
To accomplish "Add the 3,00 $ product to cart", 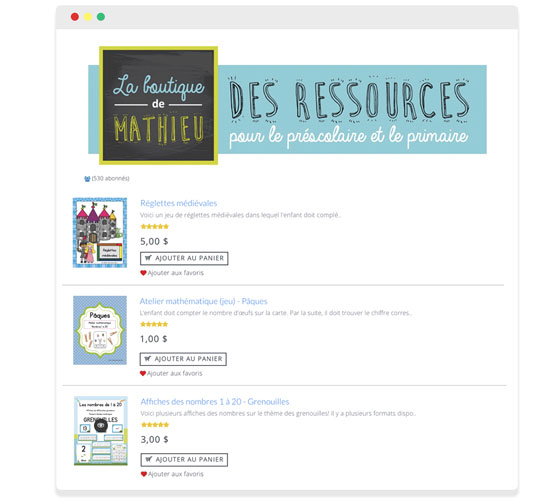I will (x=184, y=460).
